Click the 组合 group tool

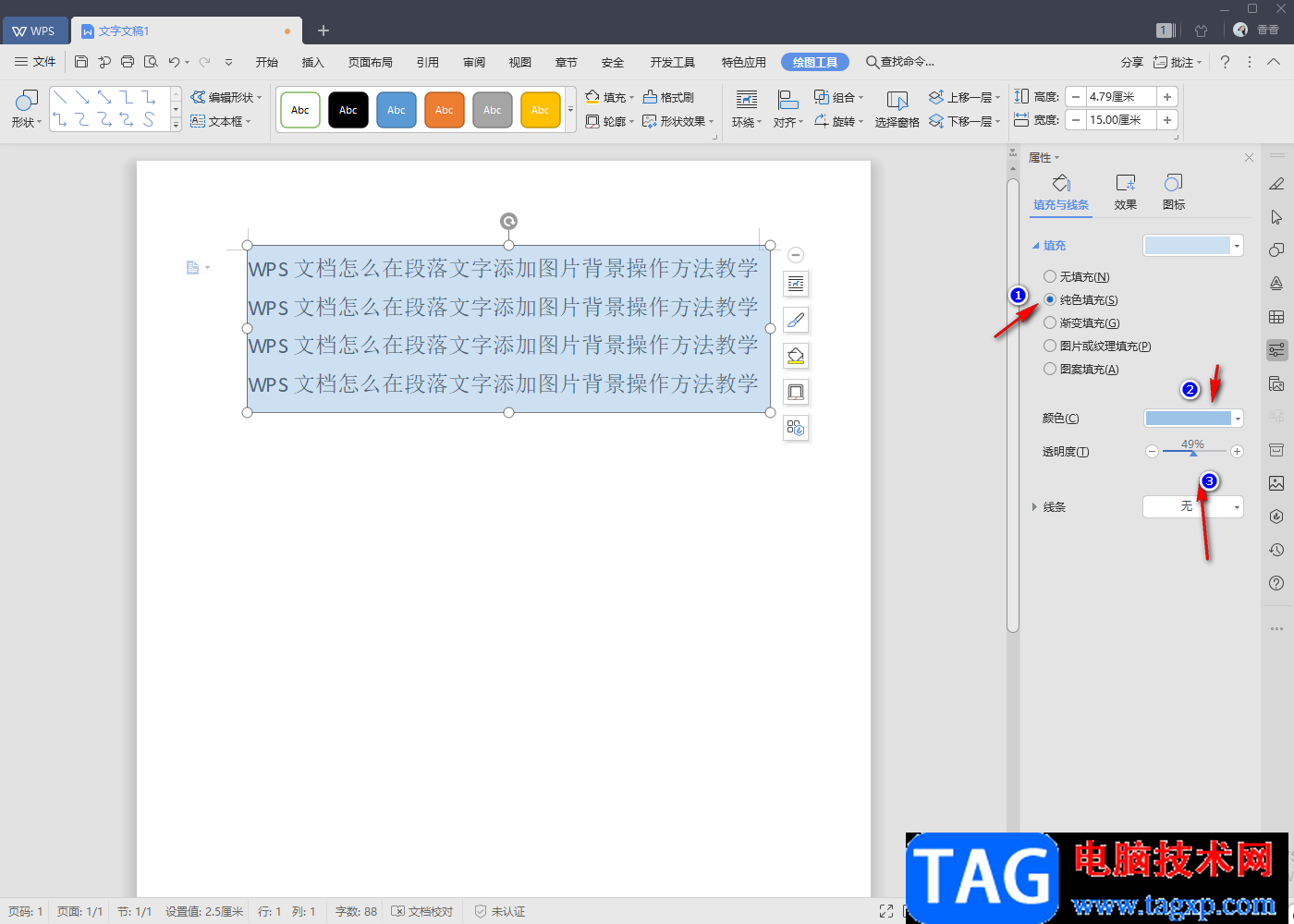coord(838,97)
